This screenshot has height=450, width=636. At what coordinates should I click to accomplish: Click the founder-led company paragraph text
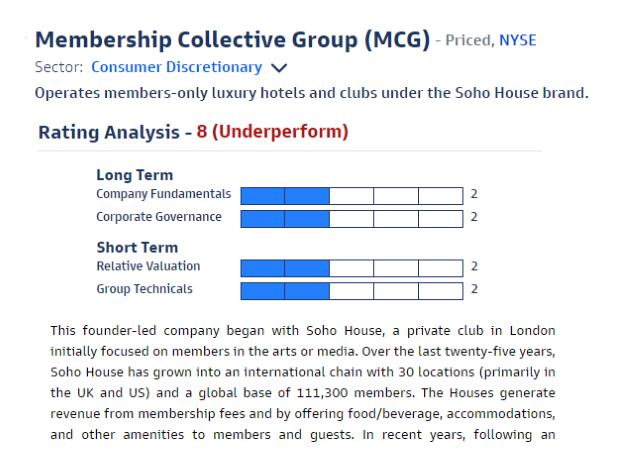coord(303,382)
